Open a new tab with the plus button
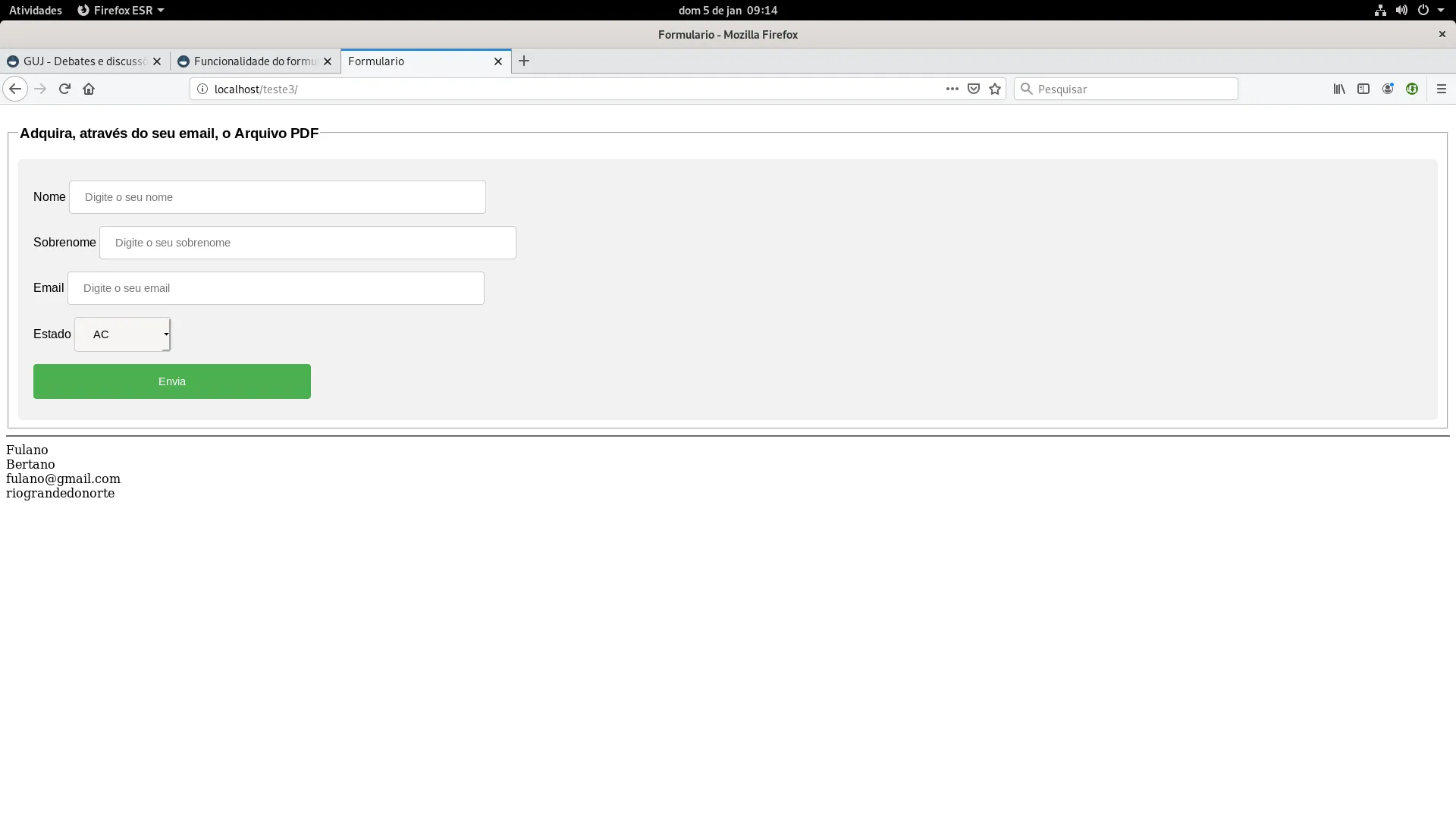The width and height of the screenshot is (1456, 819). coord(524,61)
